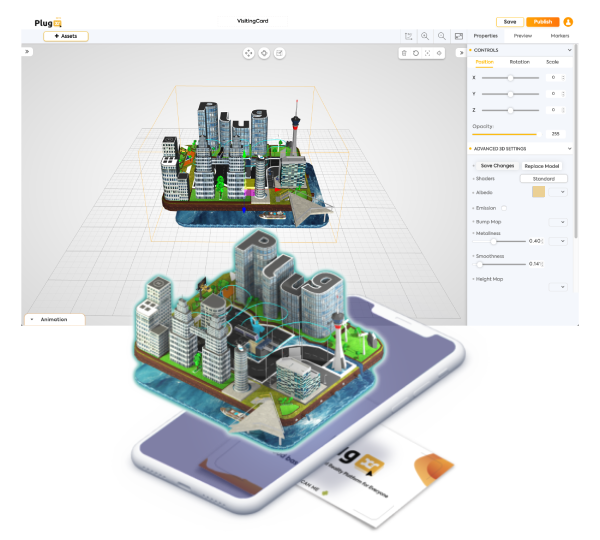Viewport: 600px width, 540px height.
Task: Select the Rotation tab
Action: tap(520, 62)
